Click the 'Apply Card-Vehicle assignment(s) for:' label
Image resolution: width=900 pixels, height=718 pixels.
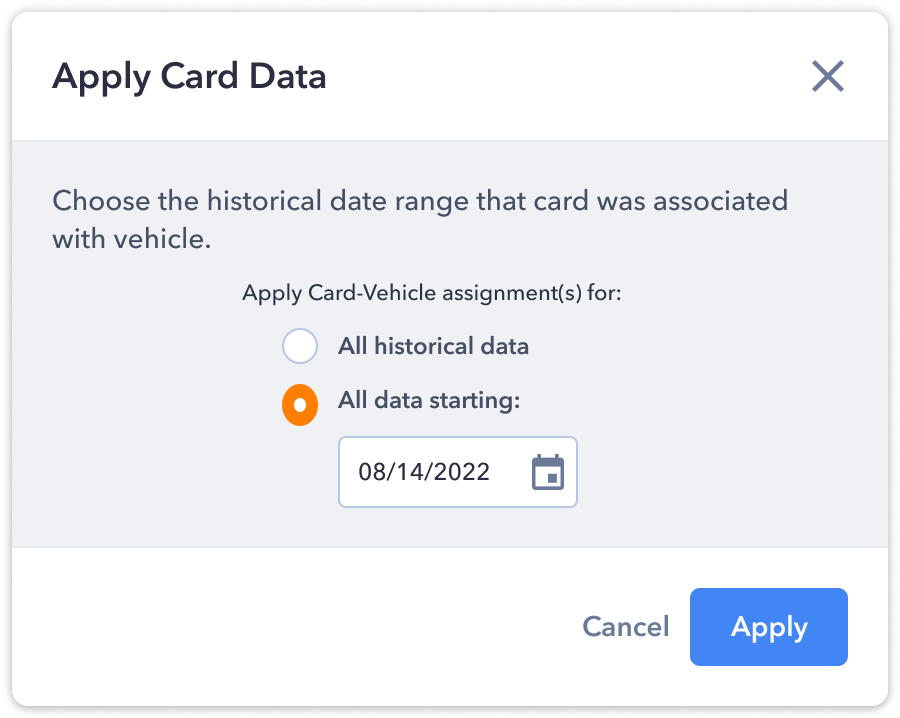[432, 293]
